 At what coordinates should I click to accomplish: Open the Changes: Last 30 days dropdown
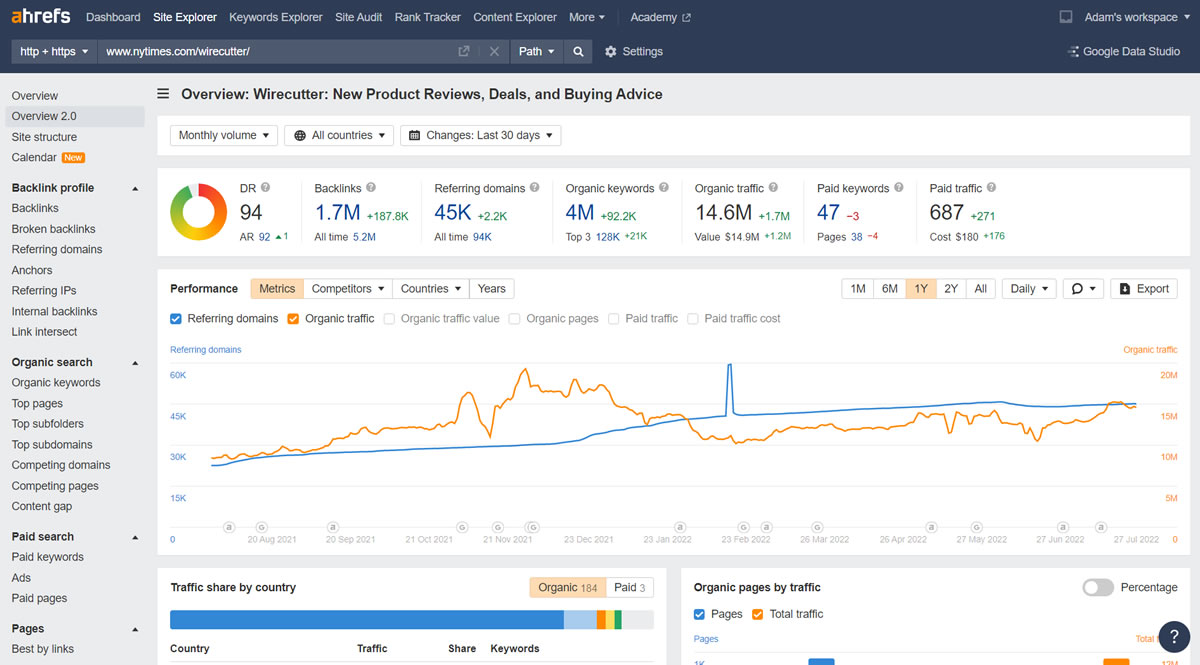[481, 135]
